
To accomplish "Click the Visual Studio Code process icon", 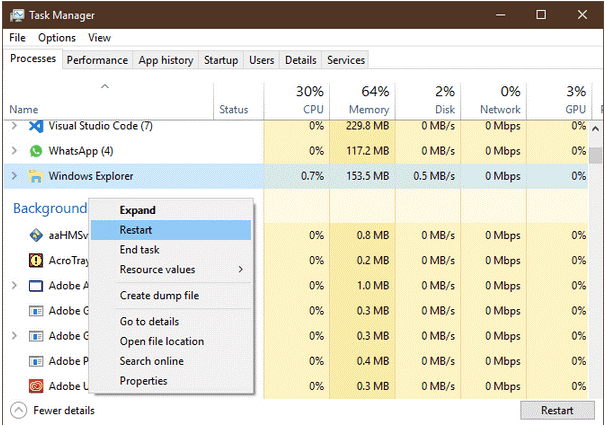I will tap(37, 126).
